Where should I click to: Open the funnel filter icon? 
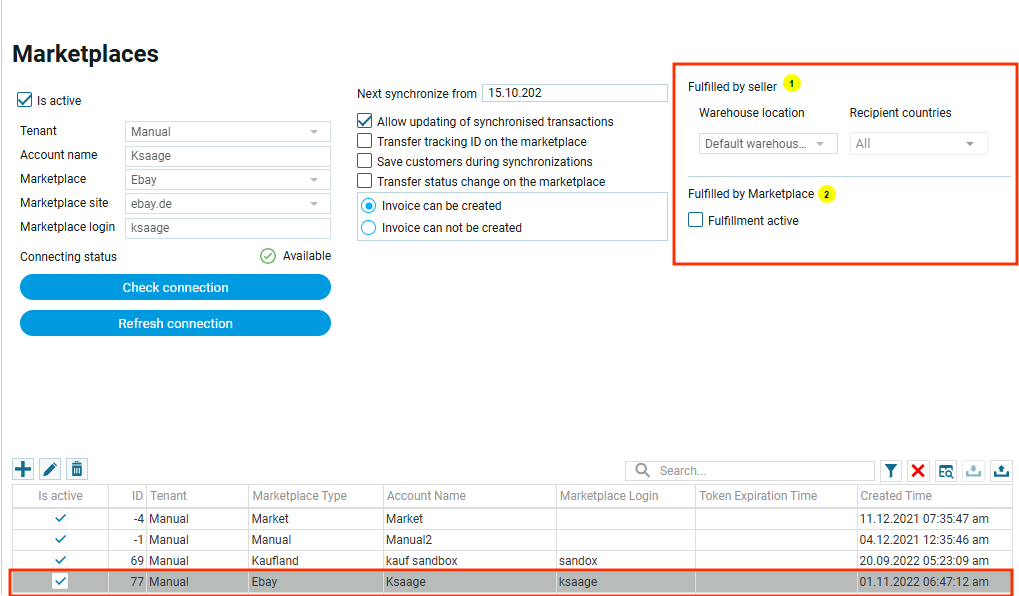891,471
